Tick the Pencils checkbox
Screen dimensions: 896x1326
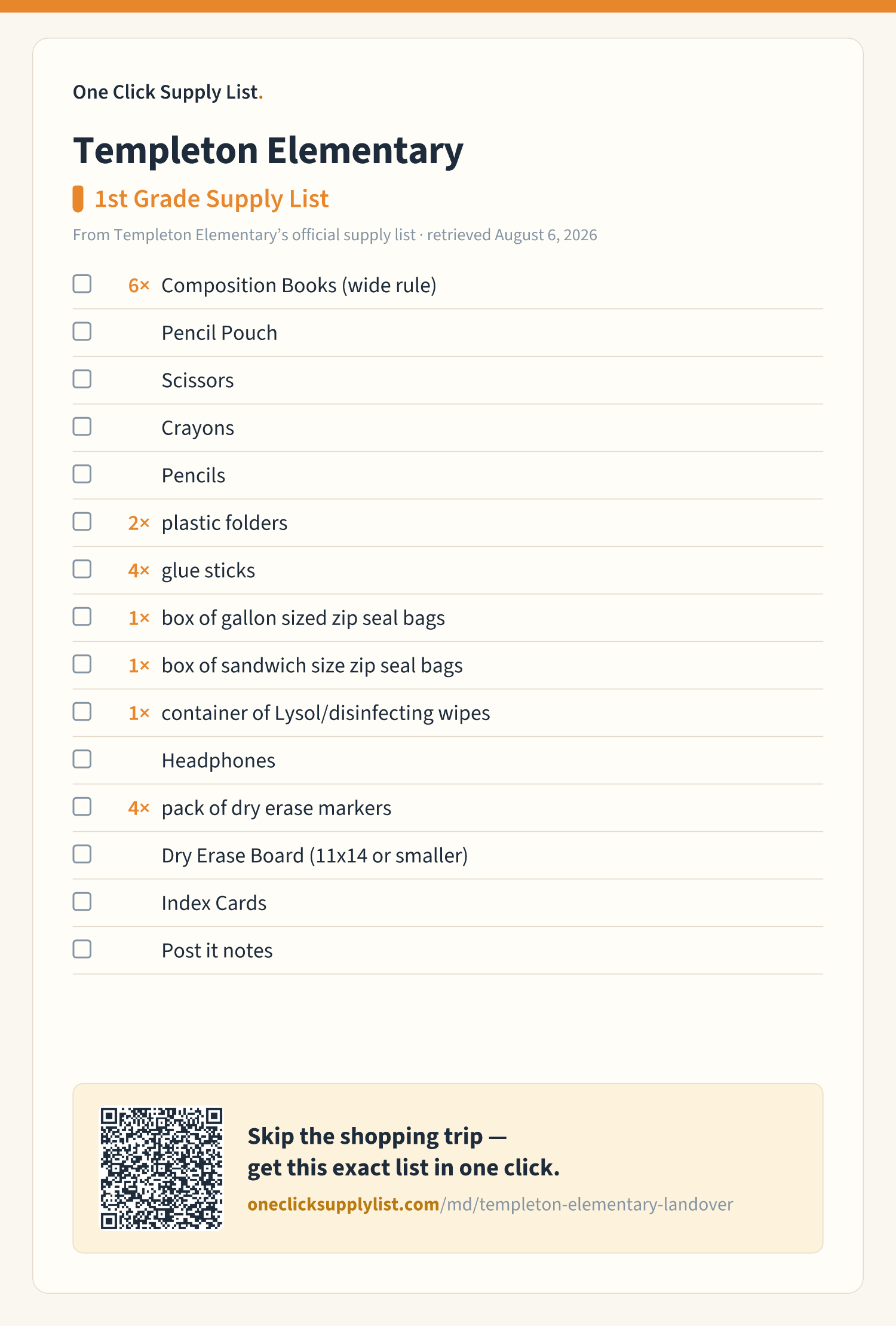click(82, 474)
